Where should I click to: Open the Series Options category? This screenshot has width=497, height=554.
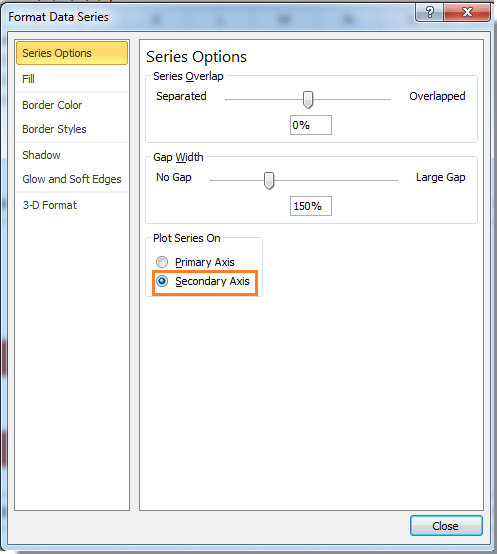coord(72,53)
